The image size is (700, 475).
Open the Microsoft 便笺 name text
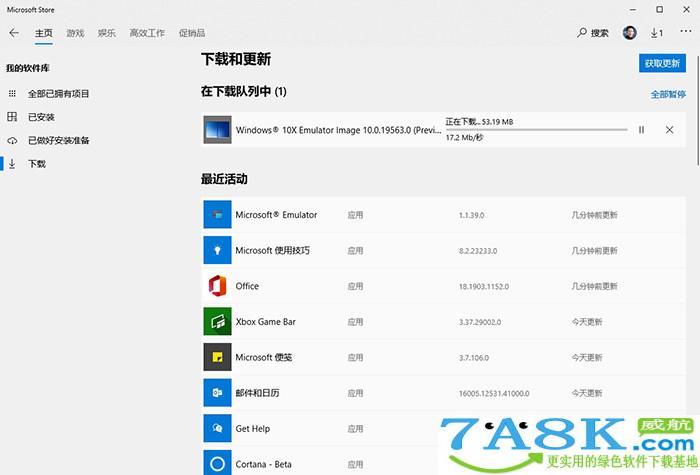(x=263, y=358)
